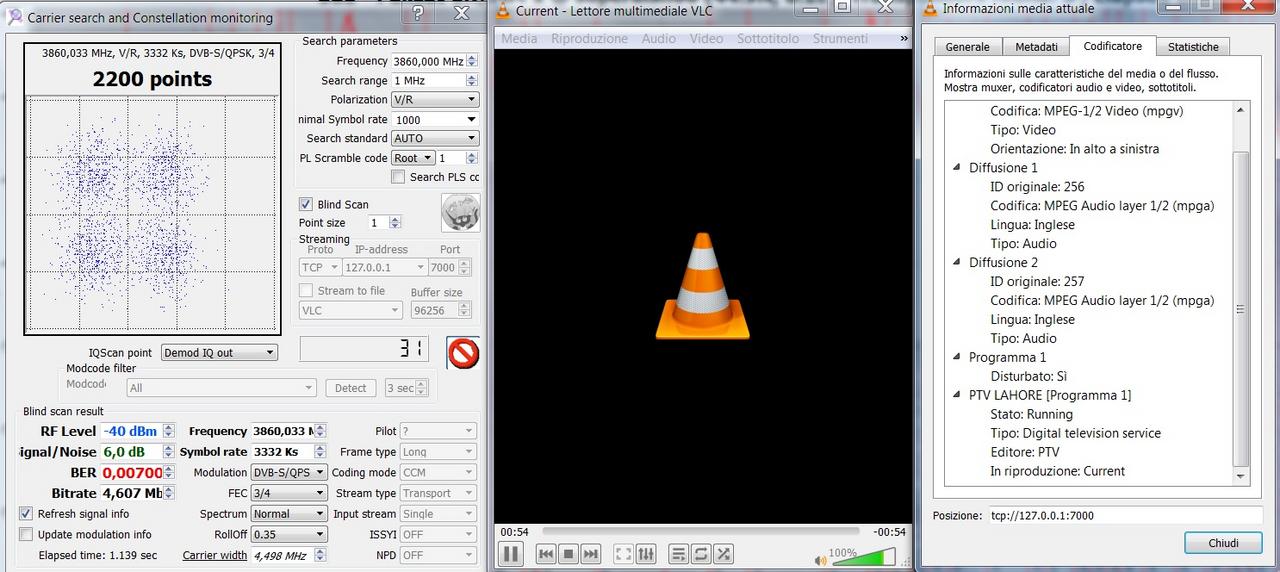
Task: Click the VLC cone logo in video area
Action: click(702, 286)
